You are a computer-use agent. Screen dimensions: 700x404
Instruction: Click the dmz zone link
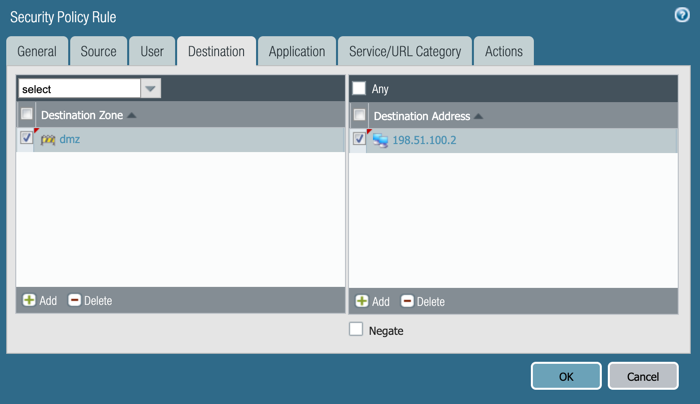(70, 139)
